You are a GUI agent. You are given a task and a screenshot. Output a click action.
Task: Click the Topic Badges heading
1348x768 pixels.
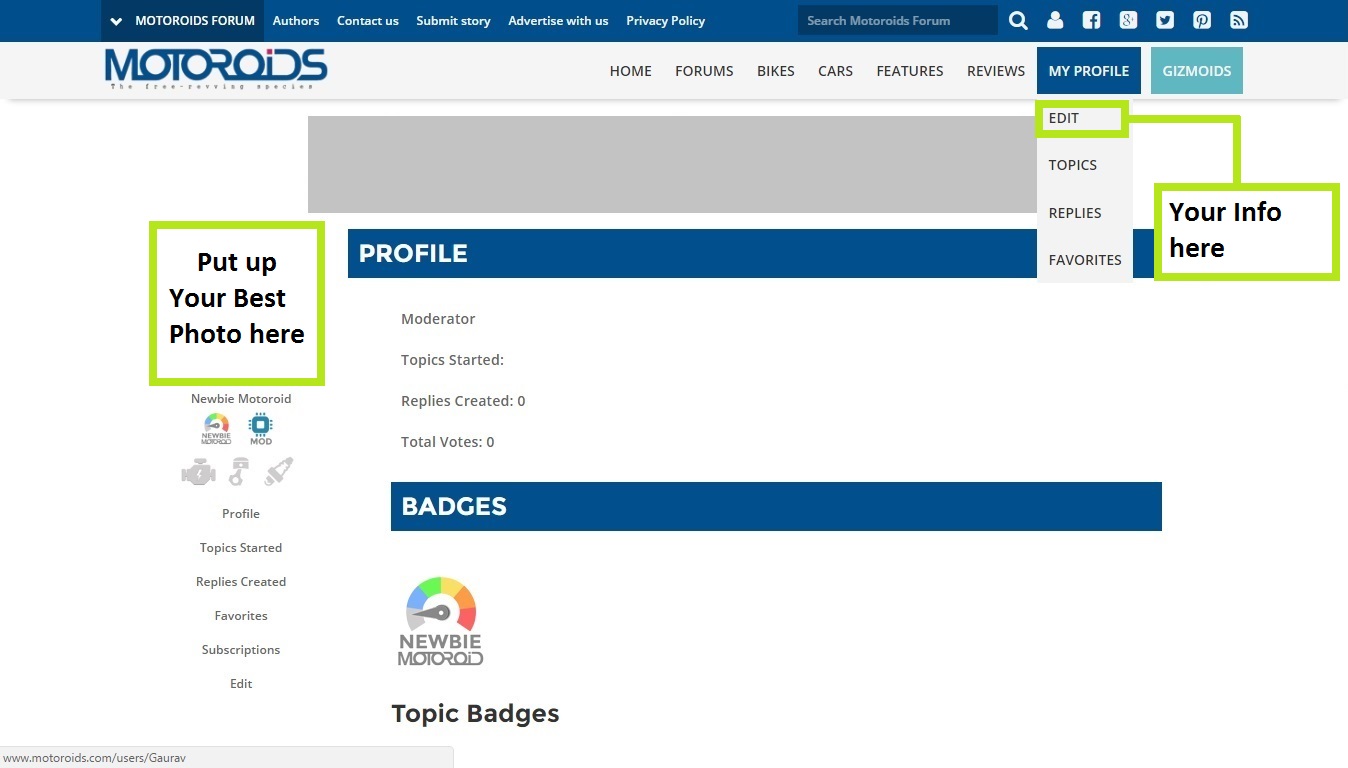[475, 714]
